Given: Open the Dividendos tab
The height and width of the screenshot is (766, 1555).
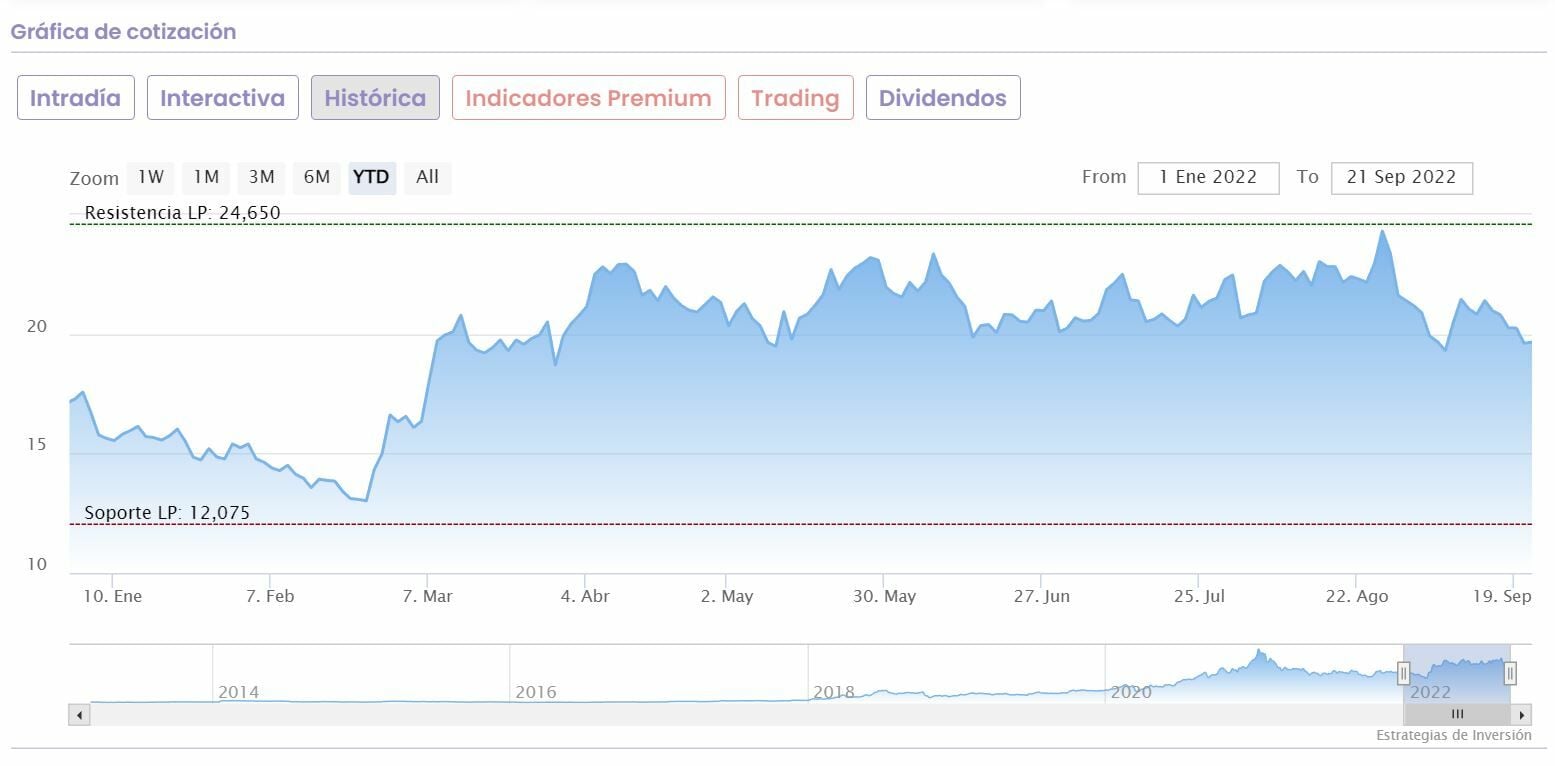Looking at the screenshot, I should [942, 98].
